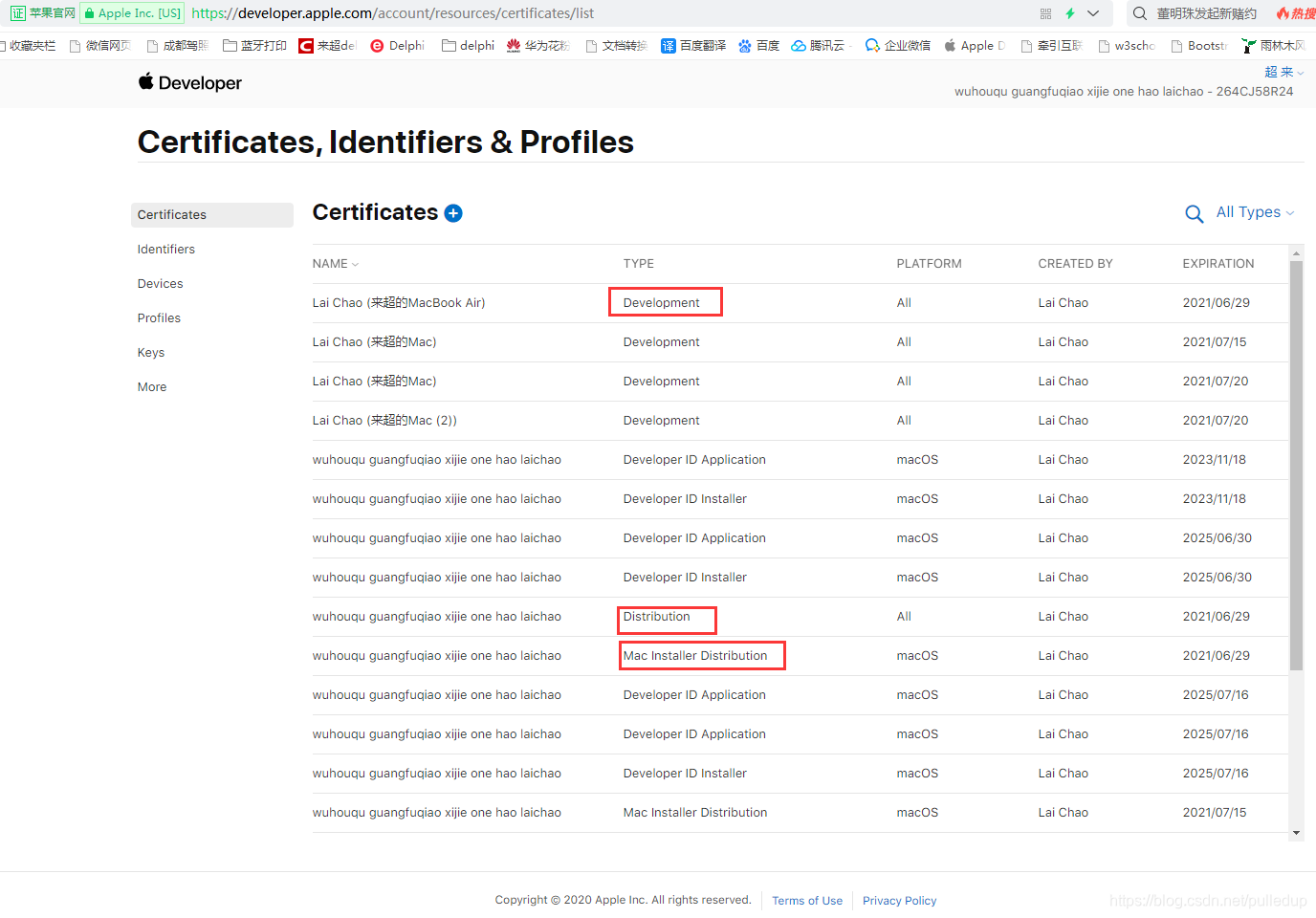Switch to the Identifiers section

165,249
